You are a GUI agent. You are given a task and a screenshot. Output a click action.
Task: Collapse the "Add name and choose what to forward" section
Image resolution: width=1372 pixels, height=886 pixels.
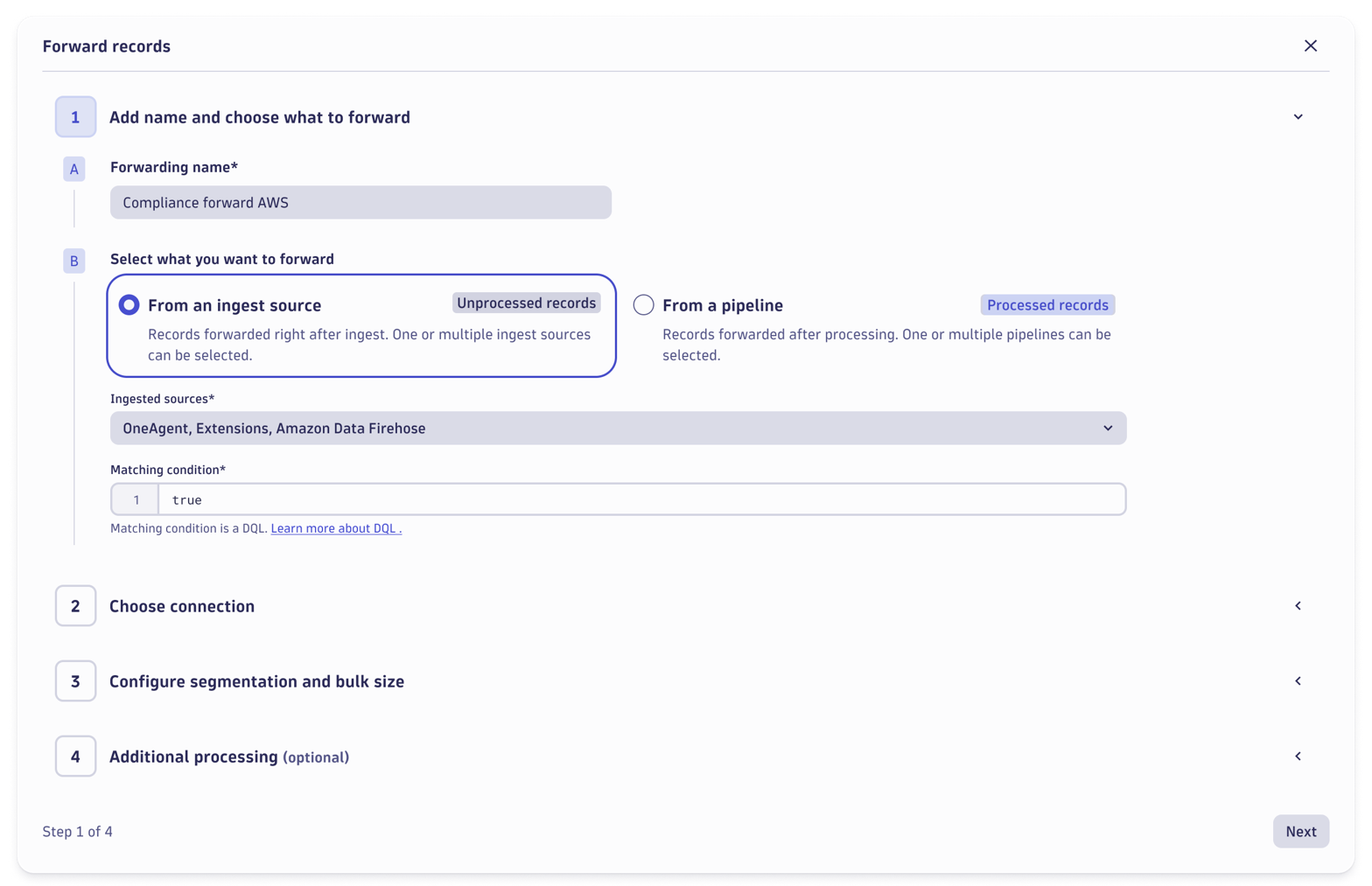1298,116
